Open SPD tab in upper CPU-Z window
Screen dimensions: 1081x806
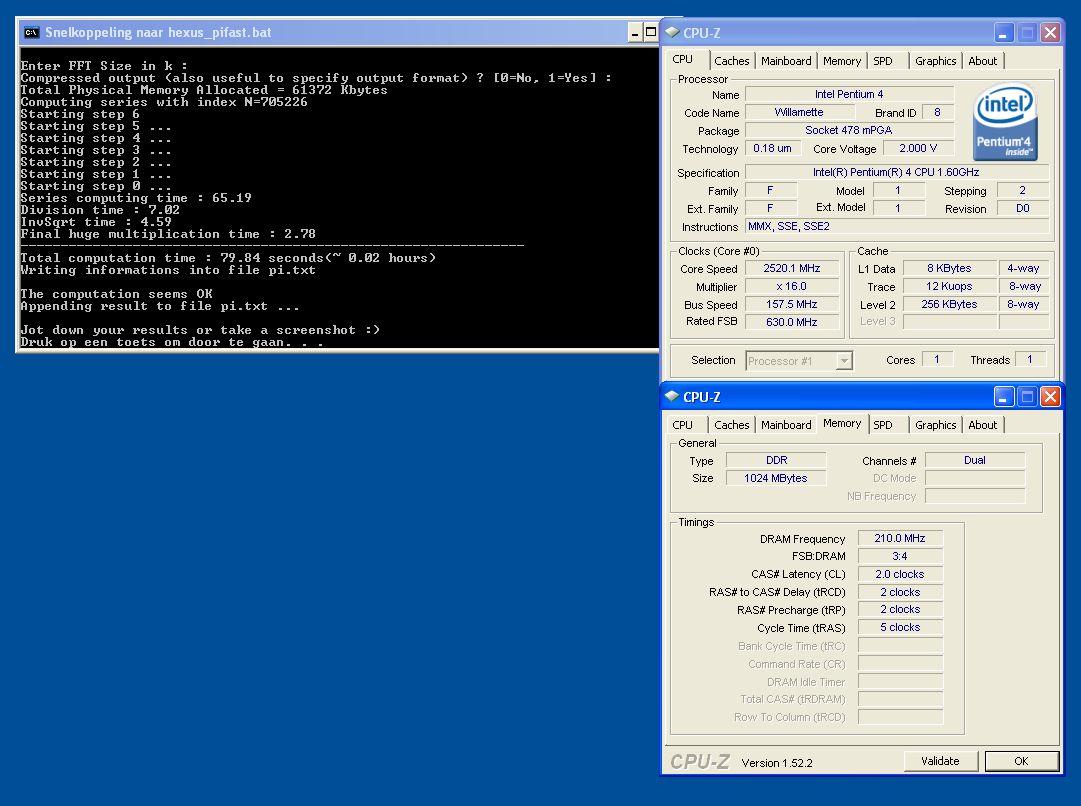[882, 61]
